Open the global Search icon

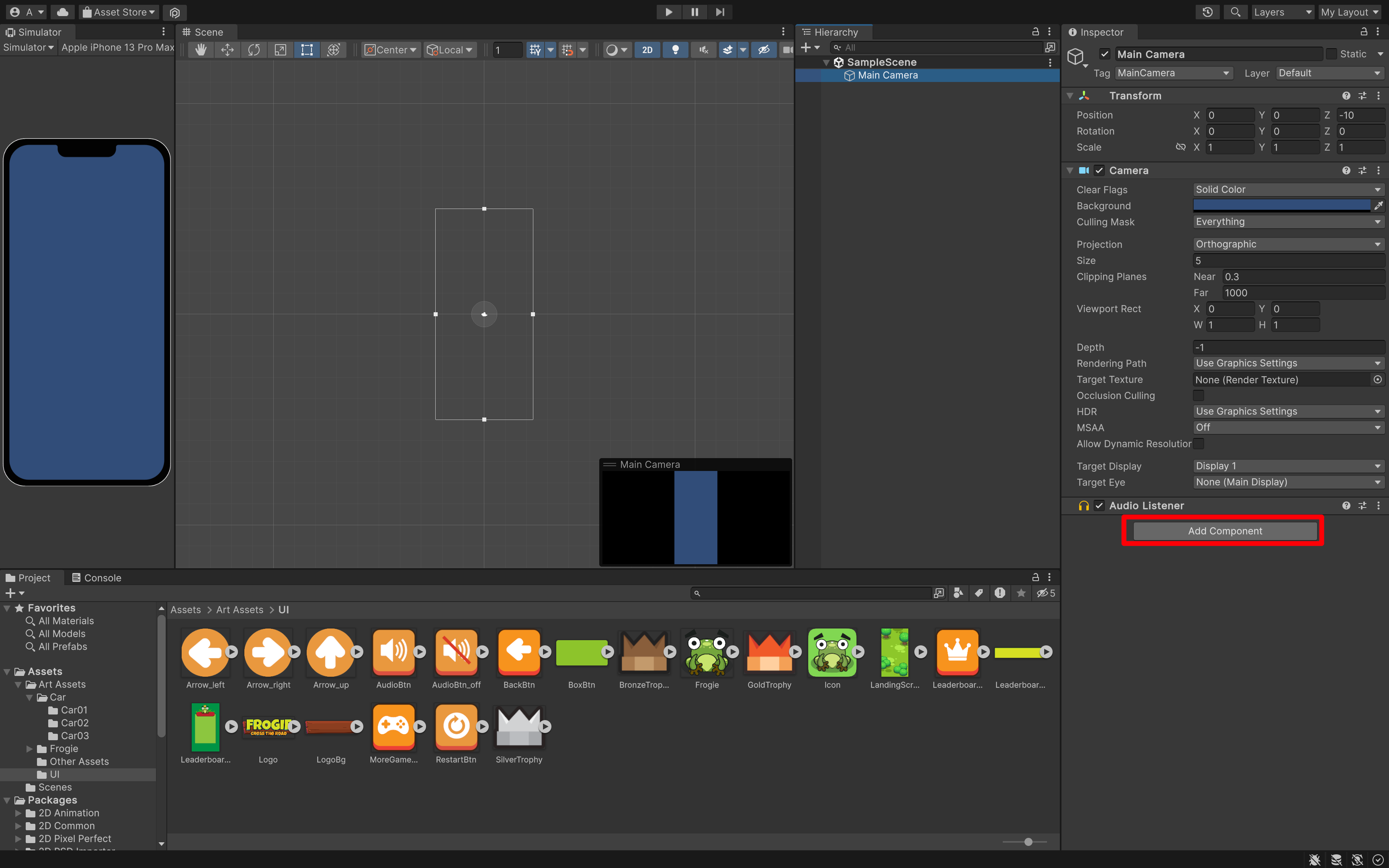click(1235, 12)
